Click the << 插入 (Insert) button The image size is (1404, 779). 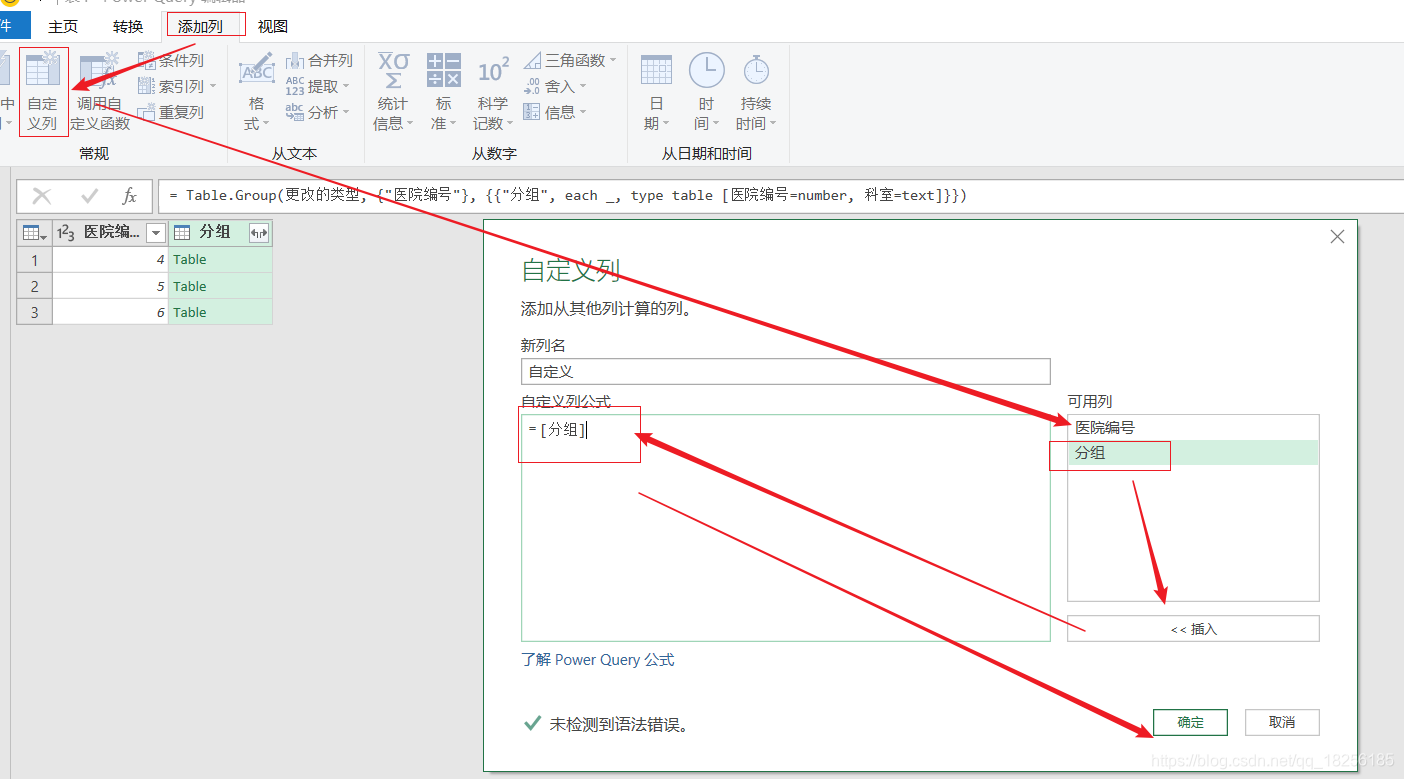[x=1193, y=629]
